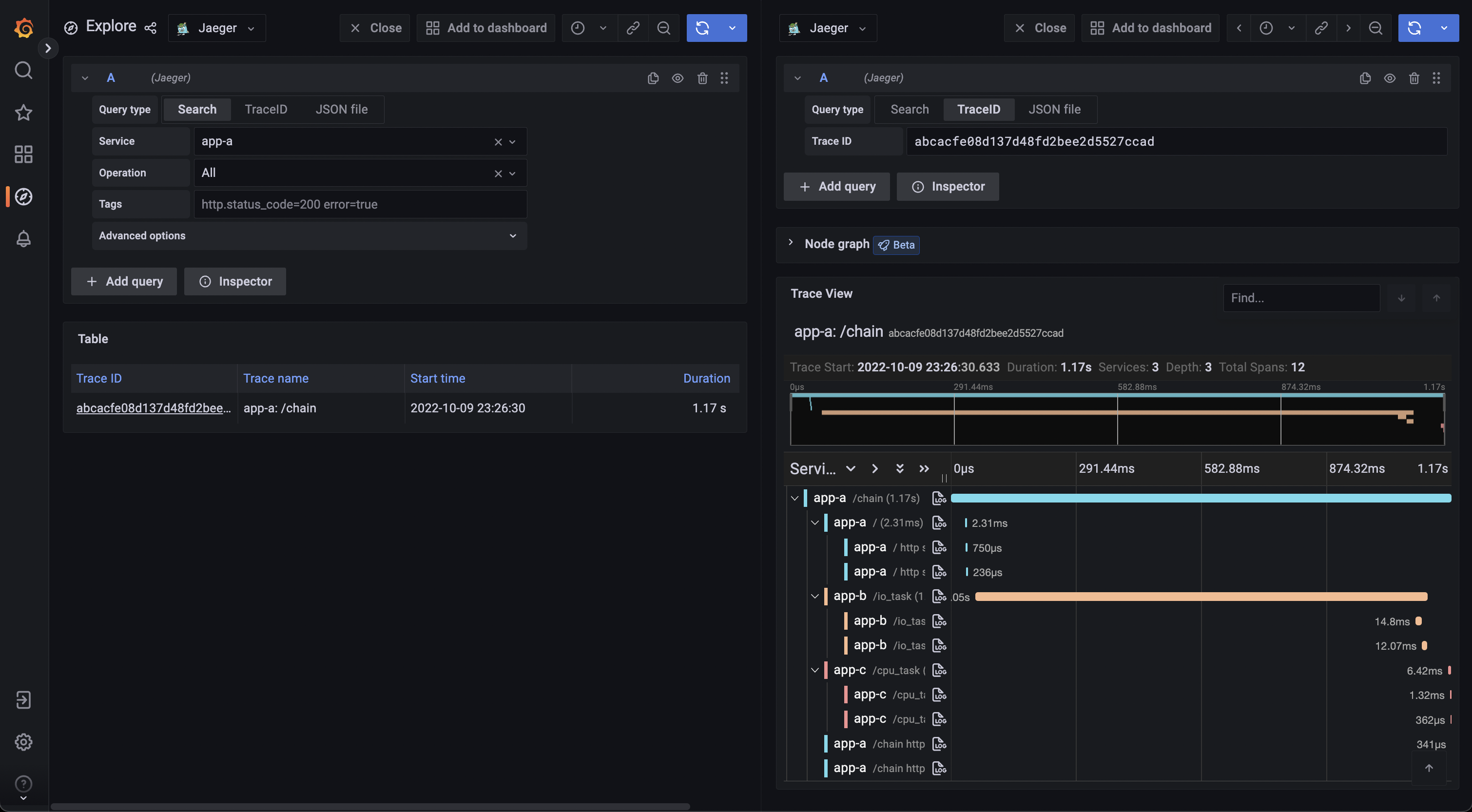Click share icon next to Explore title
Image resolution: width=1472 pixels, height=812 pixels.
coord(150,28)
